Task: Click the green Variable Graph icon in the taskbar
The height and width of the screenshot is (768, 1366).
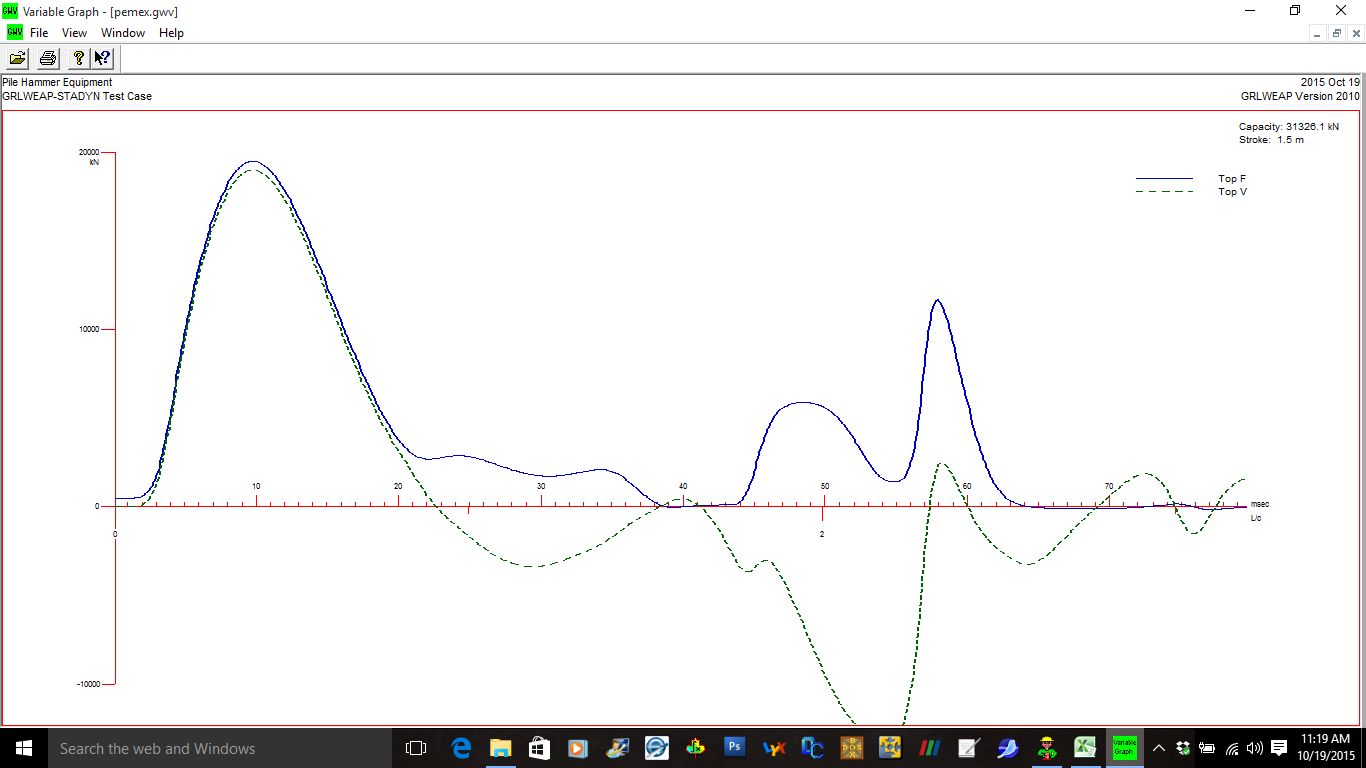Action: [x=1124, y=748]
